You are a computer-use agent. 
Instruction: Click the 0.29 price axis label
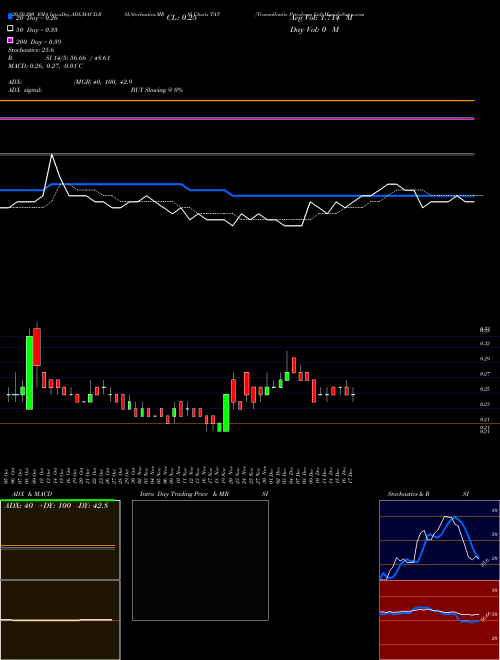(x=485, y=359)
